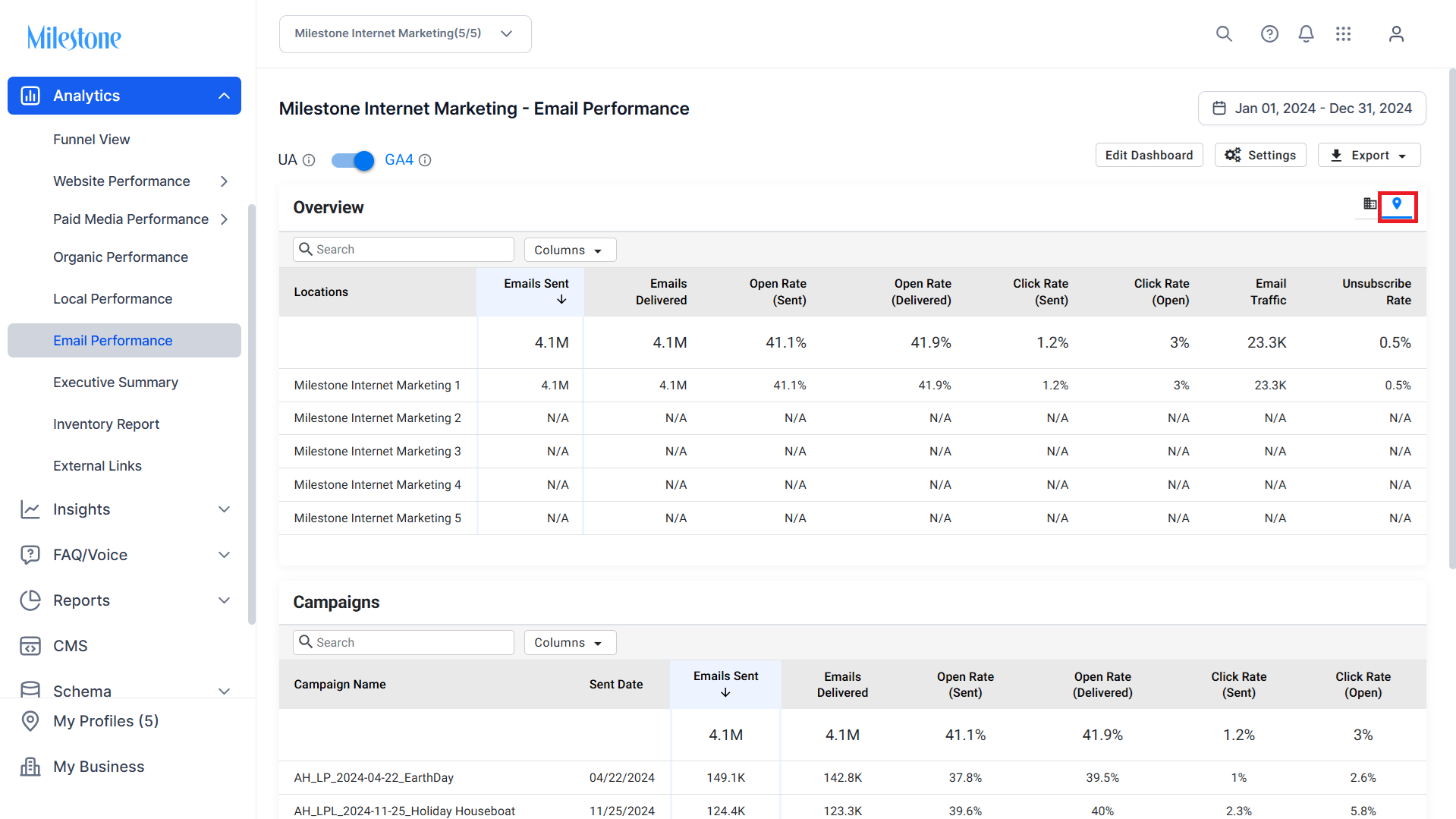Click Edit Dashboard button
Screen dimensions: 1456x819
(x=1149, y=155)
